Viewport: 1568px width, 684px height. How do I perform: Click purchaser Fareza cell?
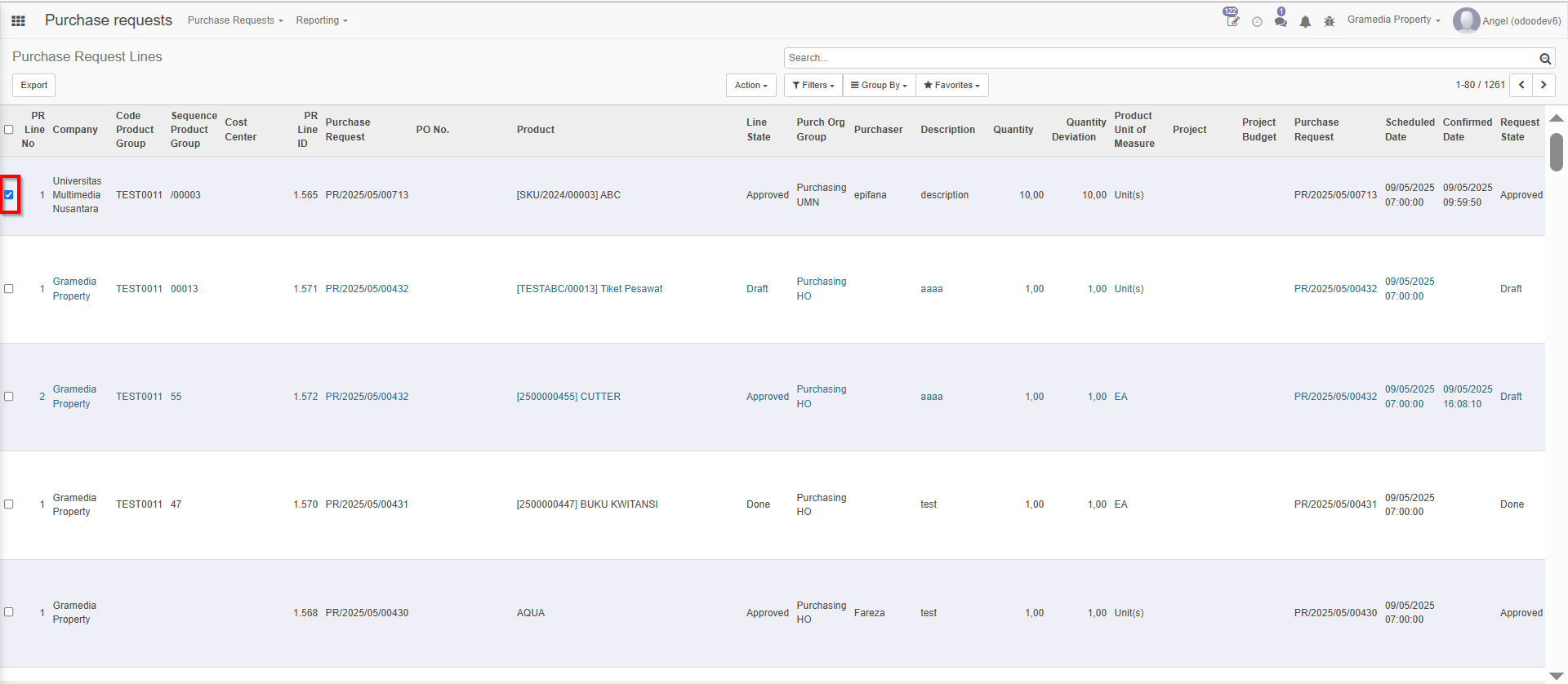[x=869, y=613]
